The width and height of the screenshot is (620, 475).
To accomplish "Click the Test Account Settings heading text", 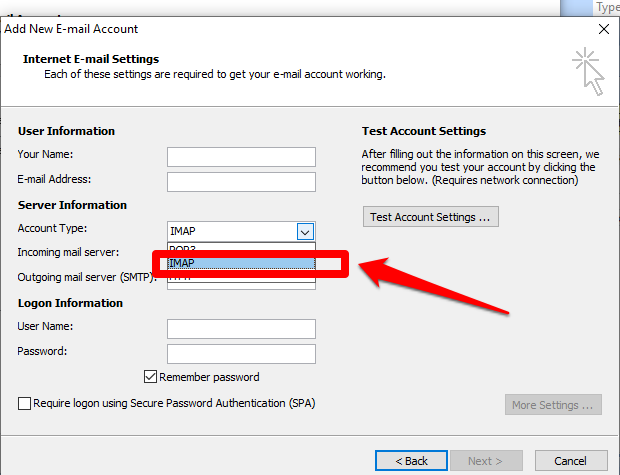I will 424,131.
